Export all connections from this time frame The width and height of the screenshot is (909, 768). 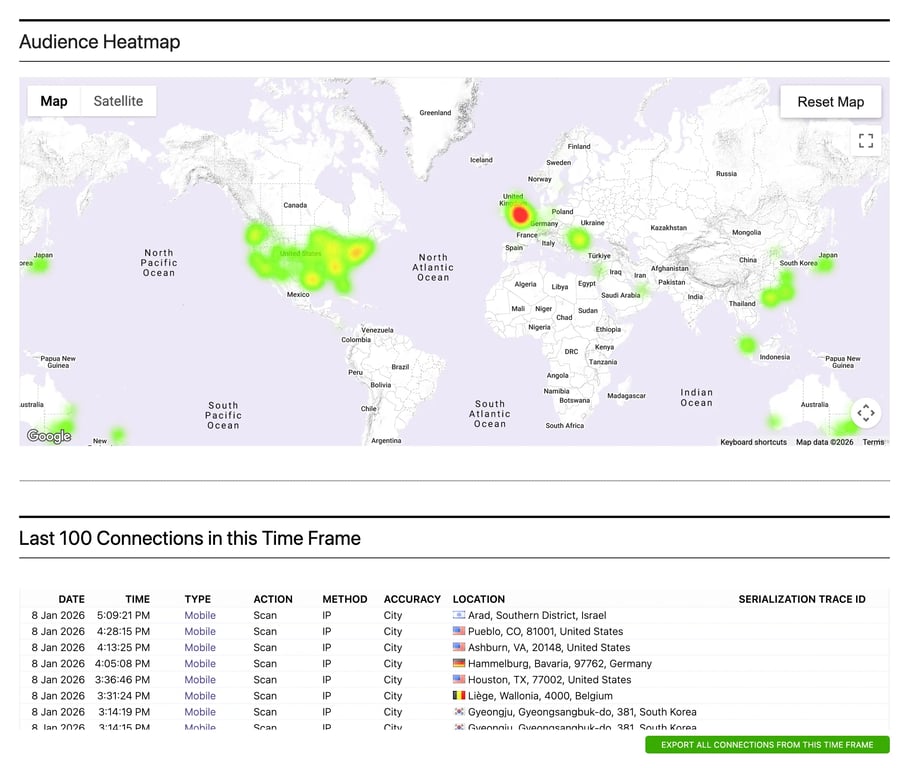coord(766,745)
